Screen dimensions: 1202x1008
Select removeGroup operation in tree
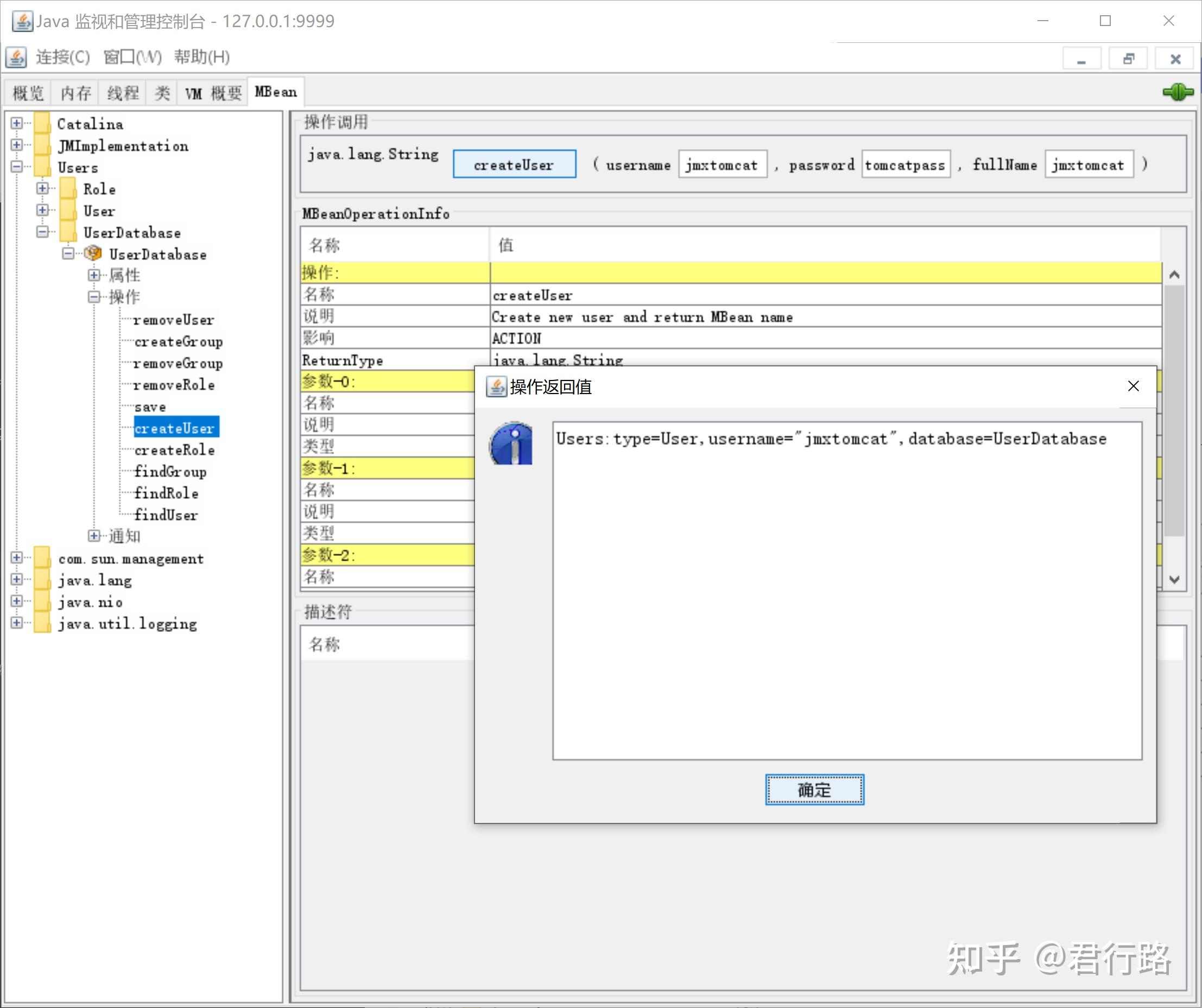tap(179, 364)
